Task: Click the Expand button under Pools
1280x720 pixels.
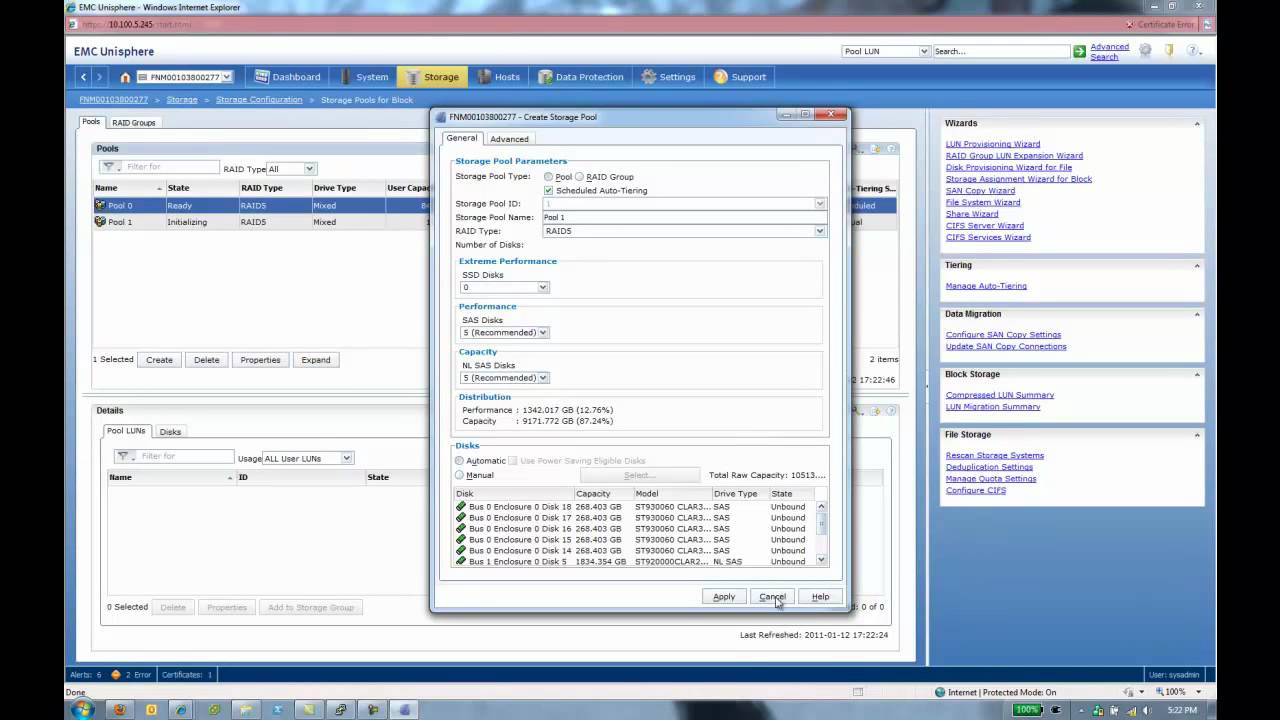Action: (316, 360)
